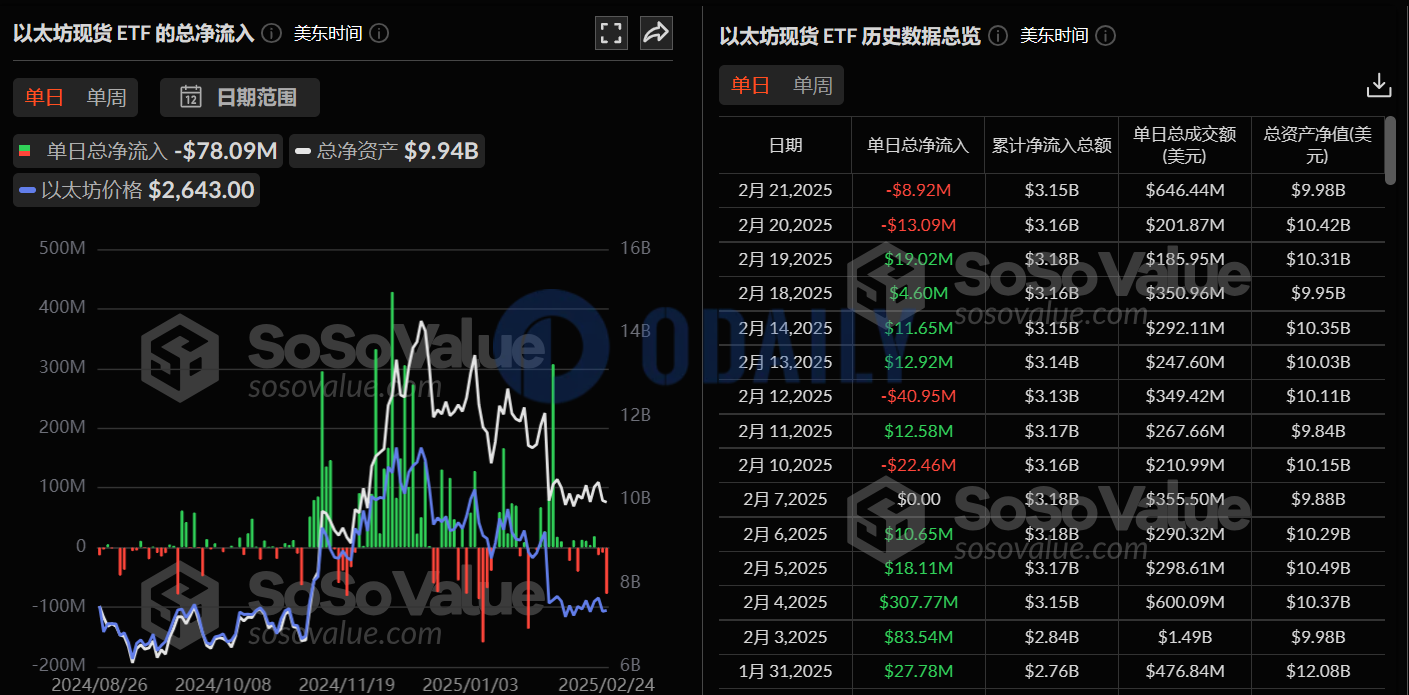This screenshot has width=1409, height=695.
Task: Click the 单日总成交额(美元) column header
Action: point(1184,145)
